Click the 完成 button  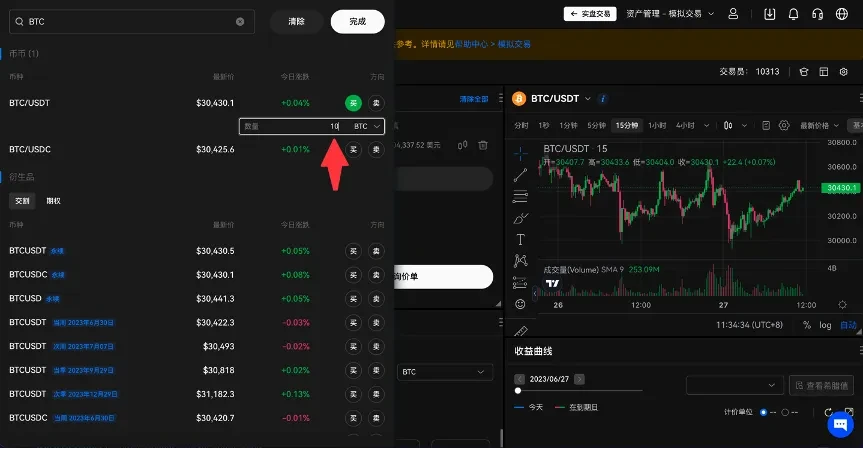pyautogui.click(x=357, y=21)
